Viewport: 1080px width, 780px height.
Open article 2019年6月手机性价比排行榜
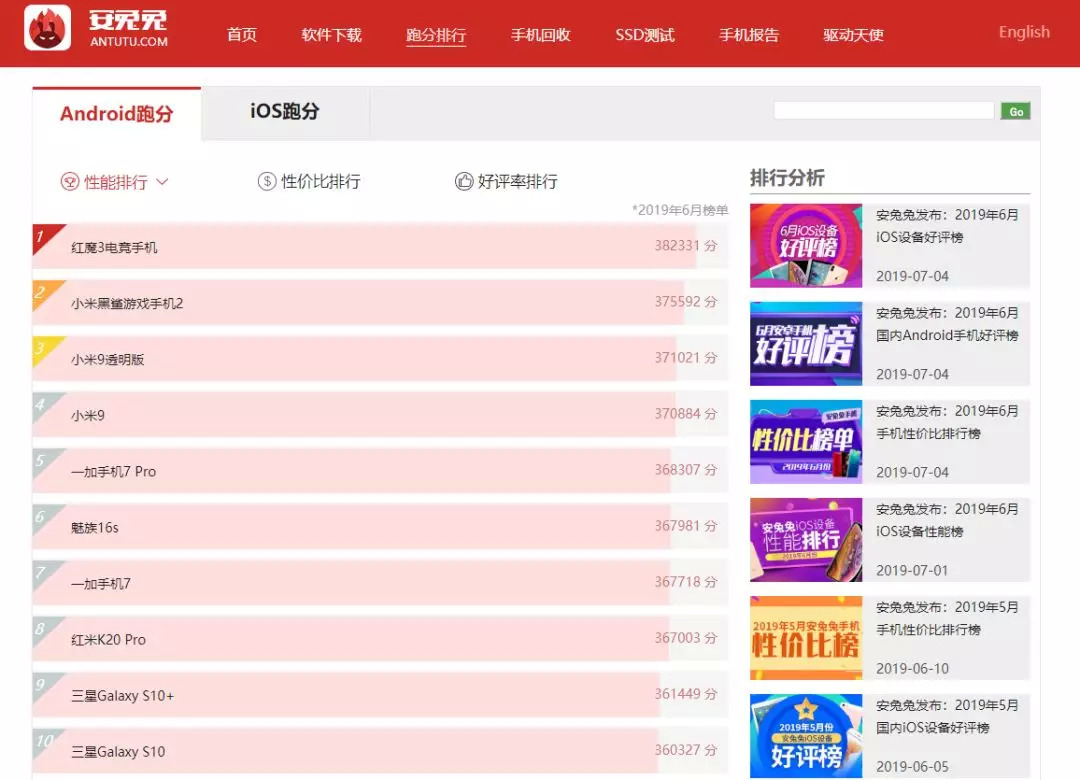click(x=947, y=422)
